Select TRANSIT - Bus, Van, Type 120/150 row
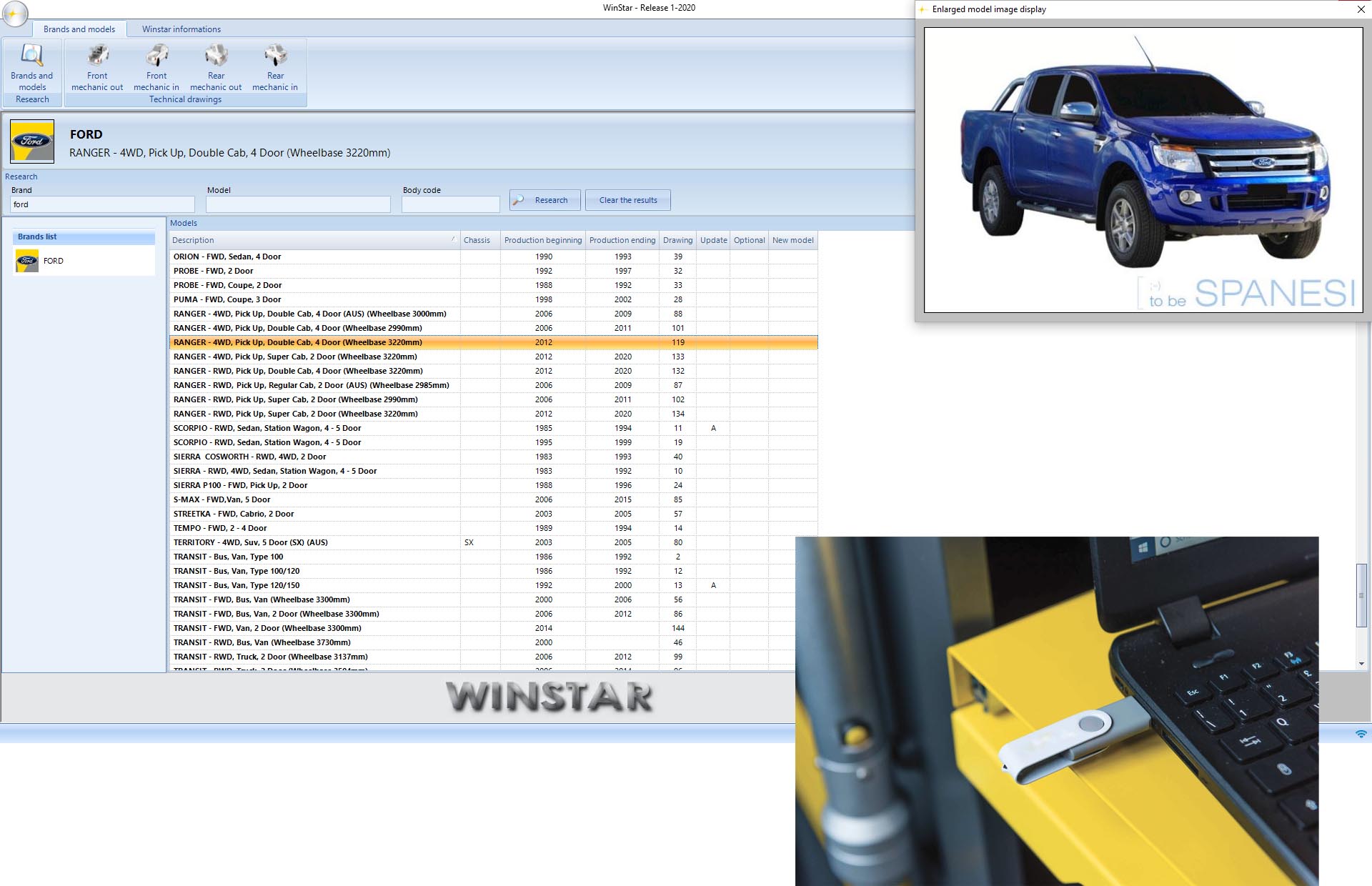Viewport: 1372px width, 886px height. pyautogui.click(x=482, y=585)
